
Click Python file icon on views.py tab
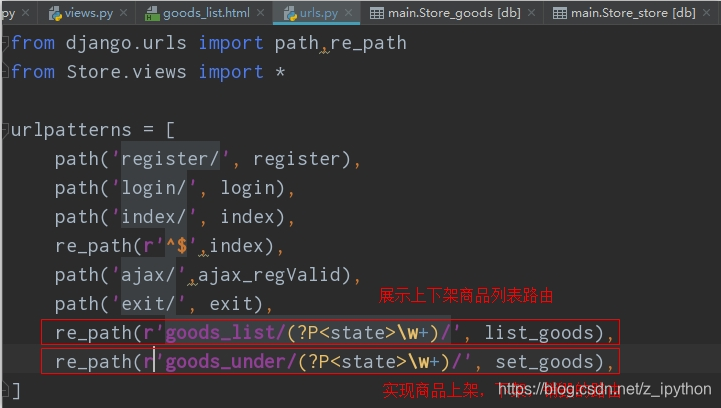55,14
